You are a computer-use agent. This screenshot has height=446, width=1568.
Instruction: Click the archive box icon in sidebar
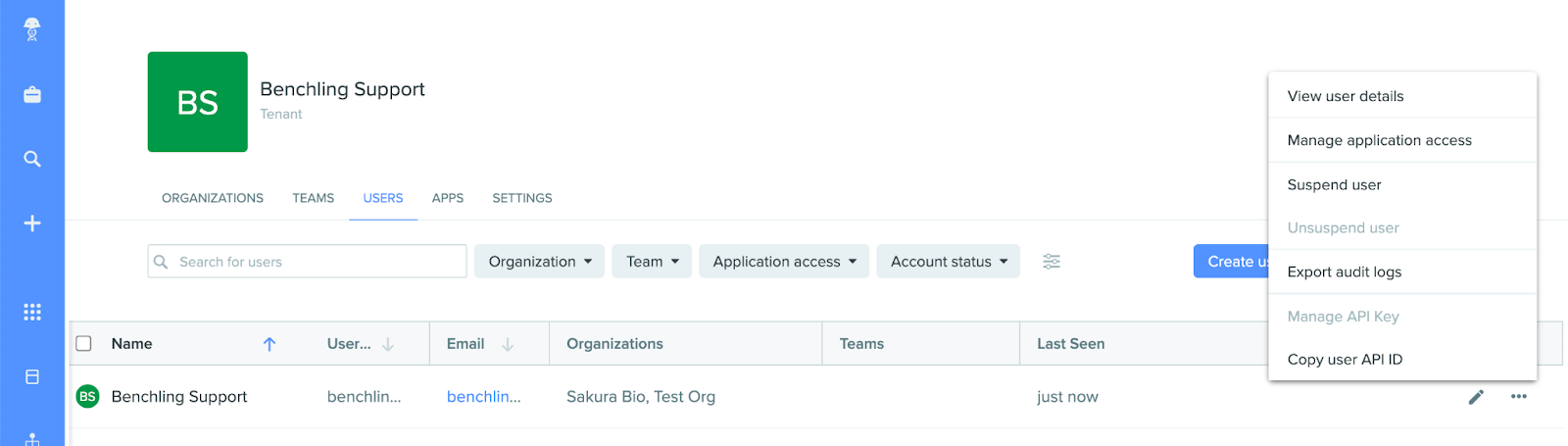pyautogui.click(x=31, y=377)
